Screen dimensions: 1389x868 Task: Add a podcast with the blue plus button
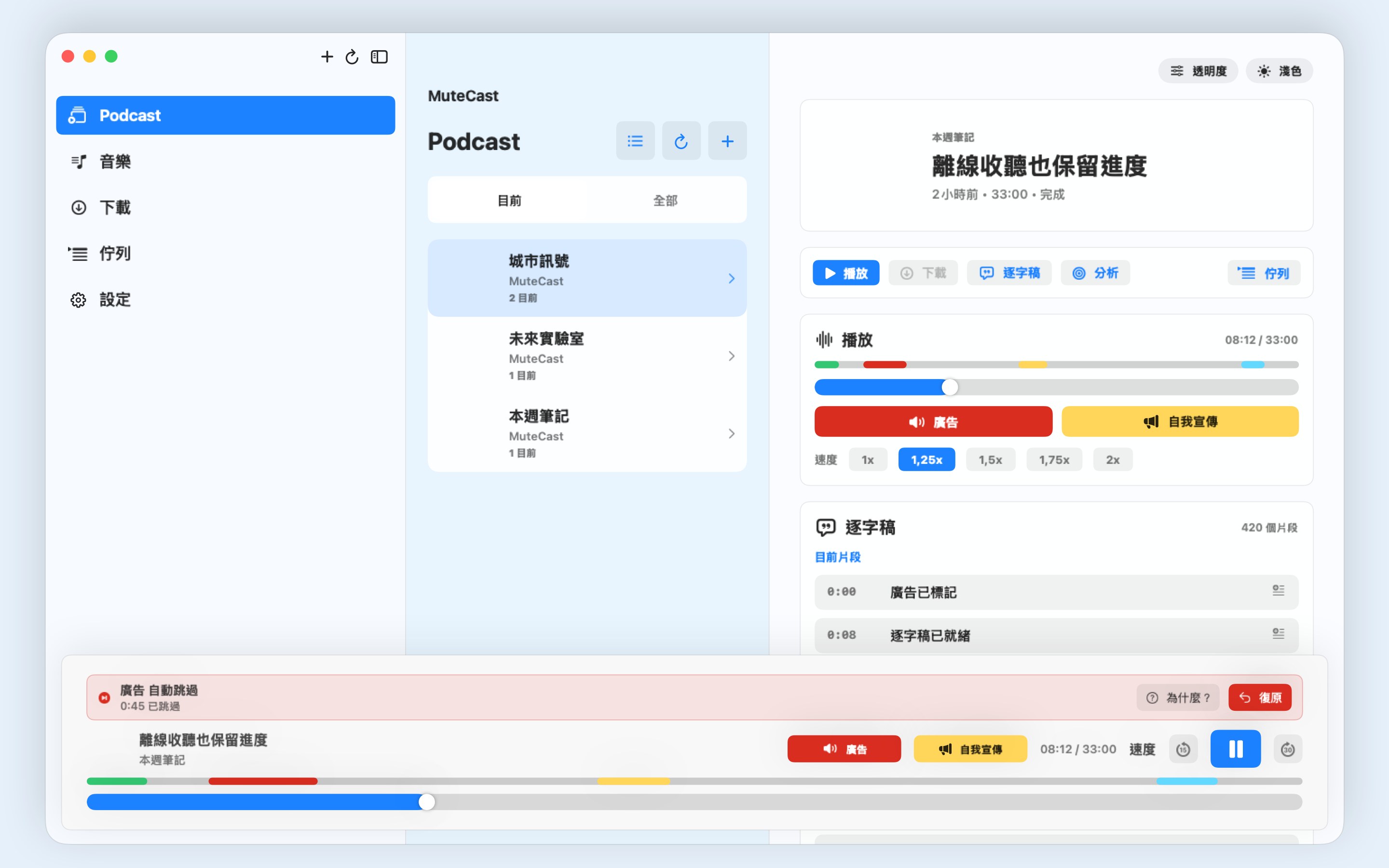click(727, 141)
